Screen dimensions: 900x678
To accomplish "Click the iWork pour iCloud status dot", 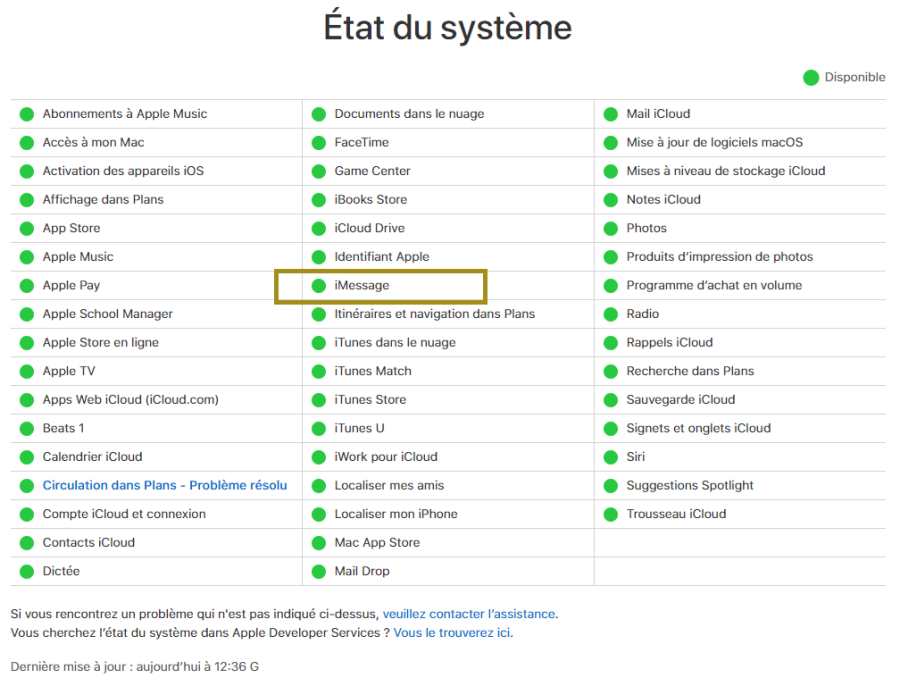I will click(319, 458).
